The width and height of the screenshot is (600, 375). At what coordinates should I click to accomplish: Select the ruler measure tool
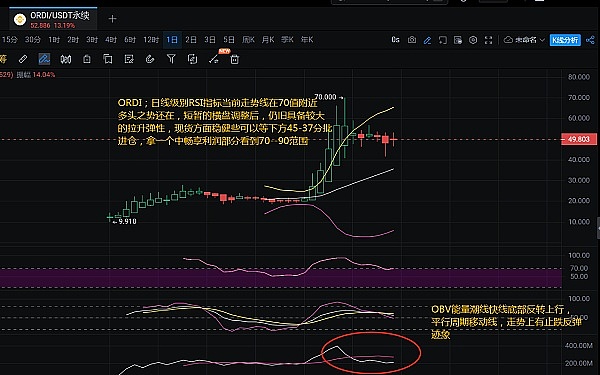[x=23, y=59]
